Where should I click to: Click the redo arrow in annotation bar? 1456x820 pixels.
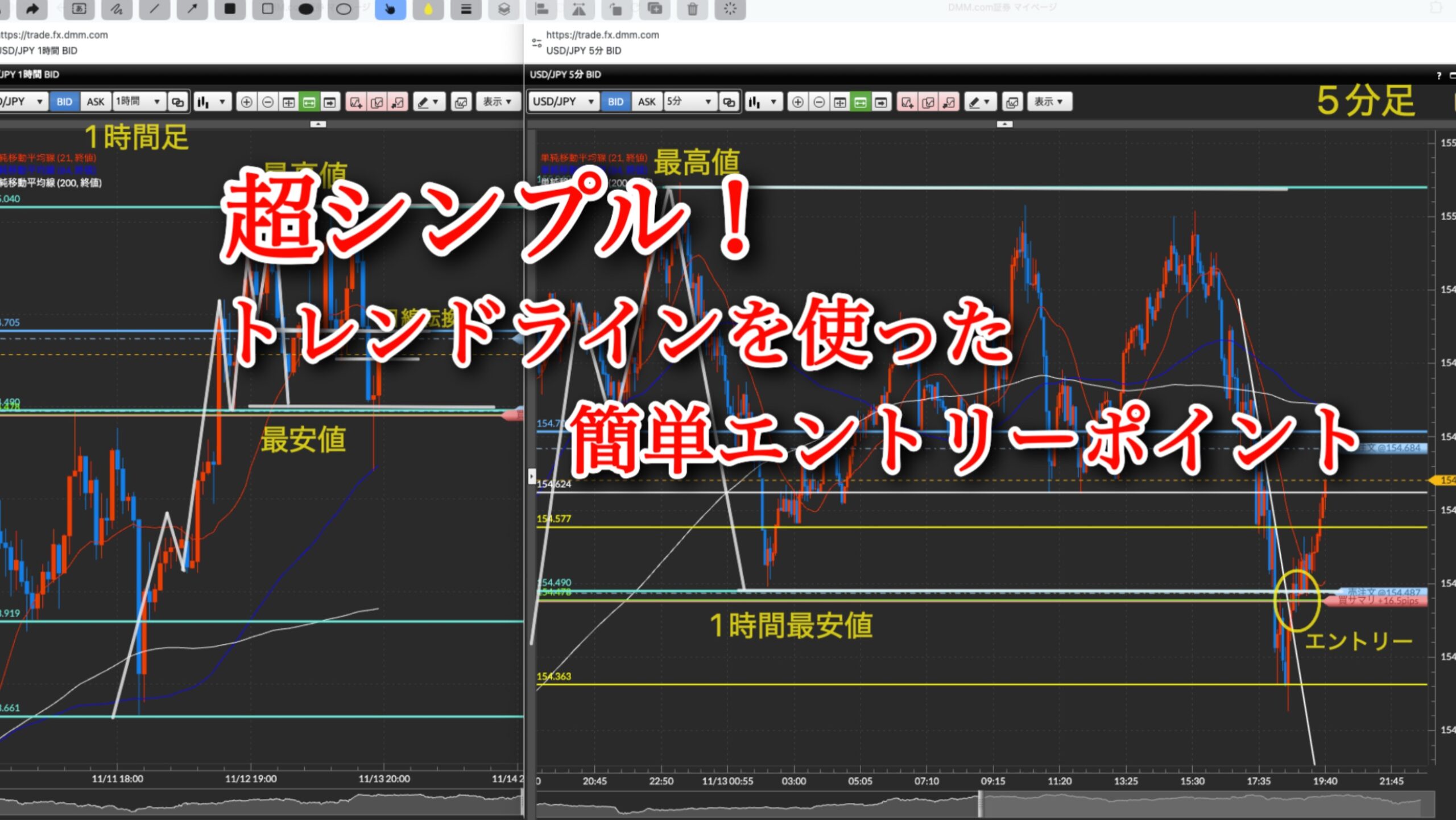(32, 9)
